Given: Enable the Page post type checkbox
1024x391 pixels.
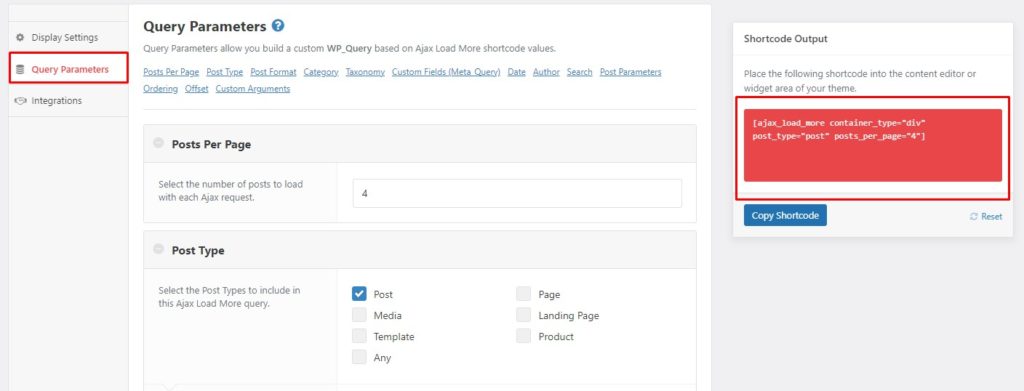Looking at the screenshot, I should (x=523, y=294).
